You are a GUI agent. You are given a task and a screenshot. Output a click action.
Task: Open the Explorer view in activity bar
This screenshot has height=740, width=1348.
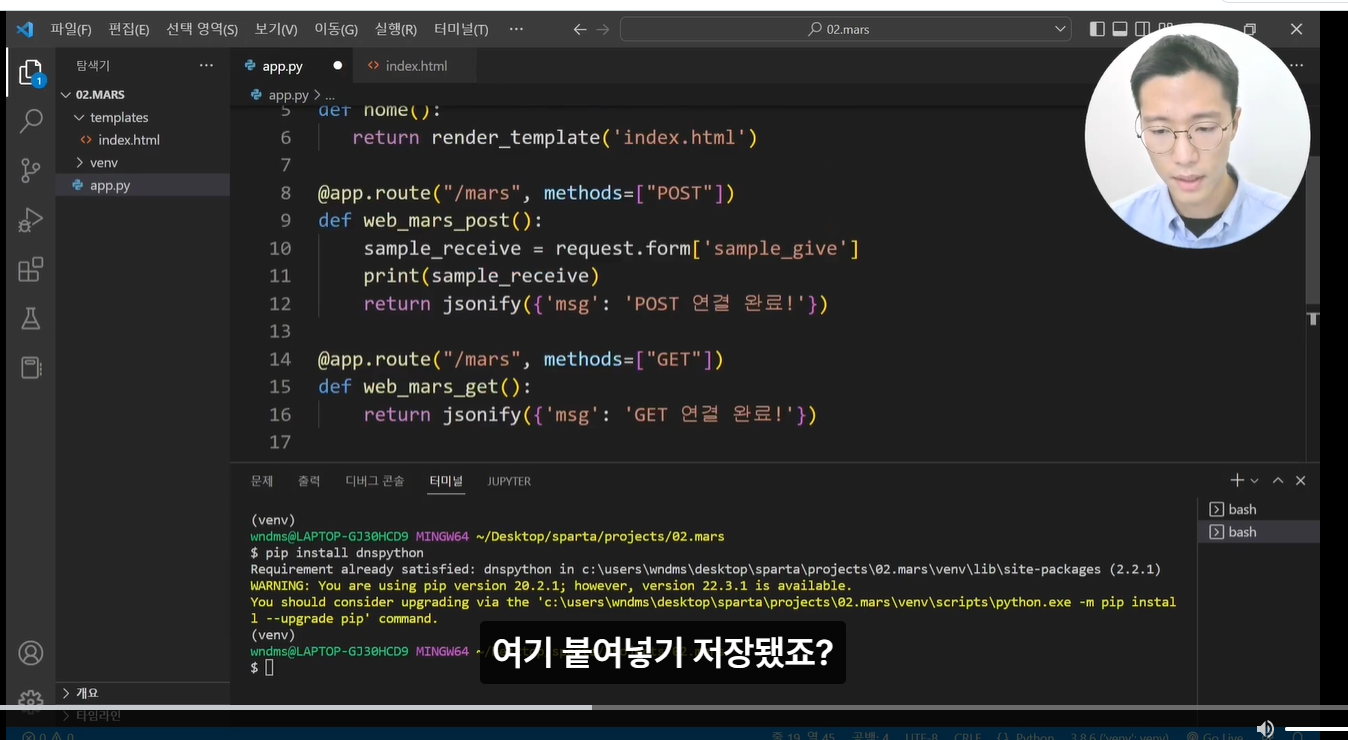[31, 73]
